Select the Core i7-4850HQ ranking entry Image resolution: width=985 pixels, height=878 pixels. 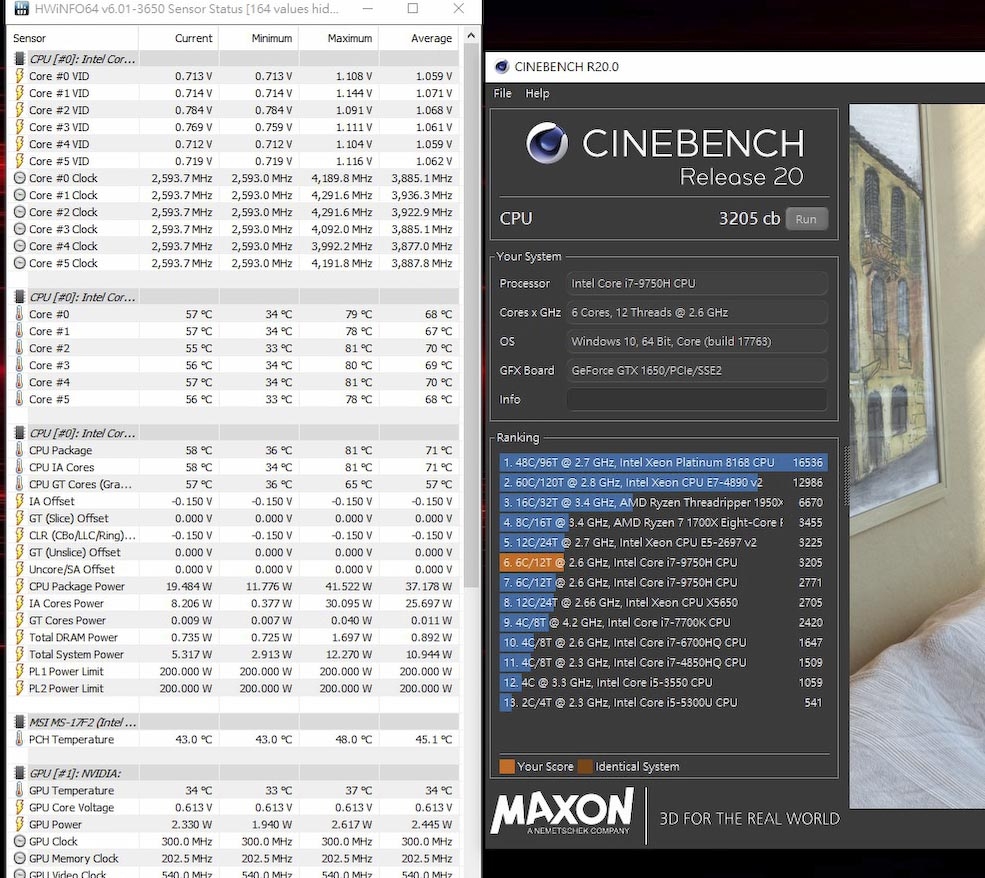[x=663, y=663]
